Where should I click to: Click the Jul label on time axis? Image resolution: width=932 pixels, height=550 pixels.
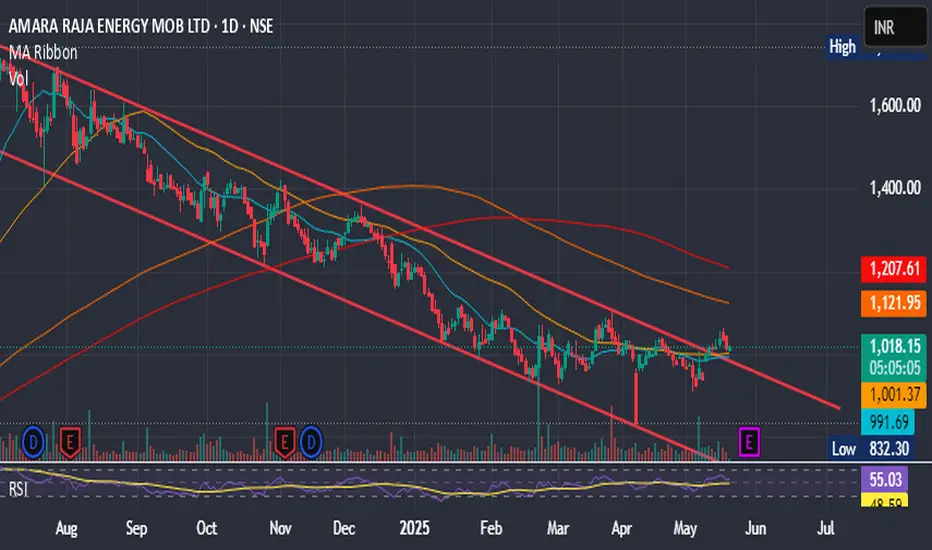click(826, 528)
